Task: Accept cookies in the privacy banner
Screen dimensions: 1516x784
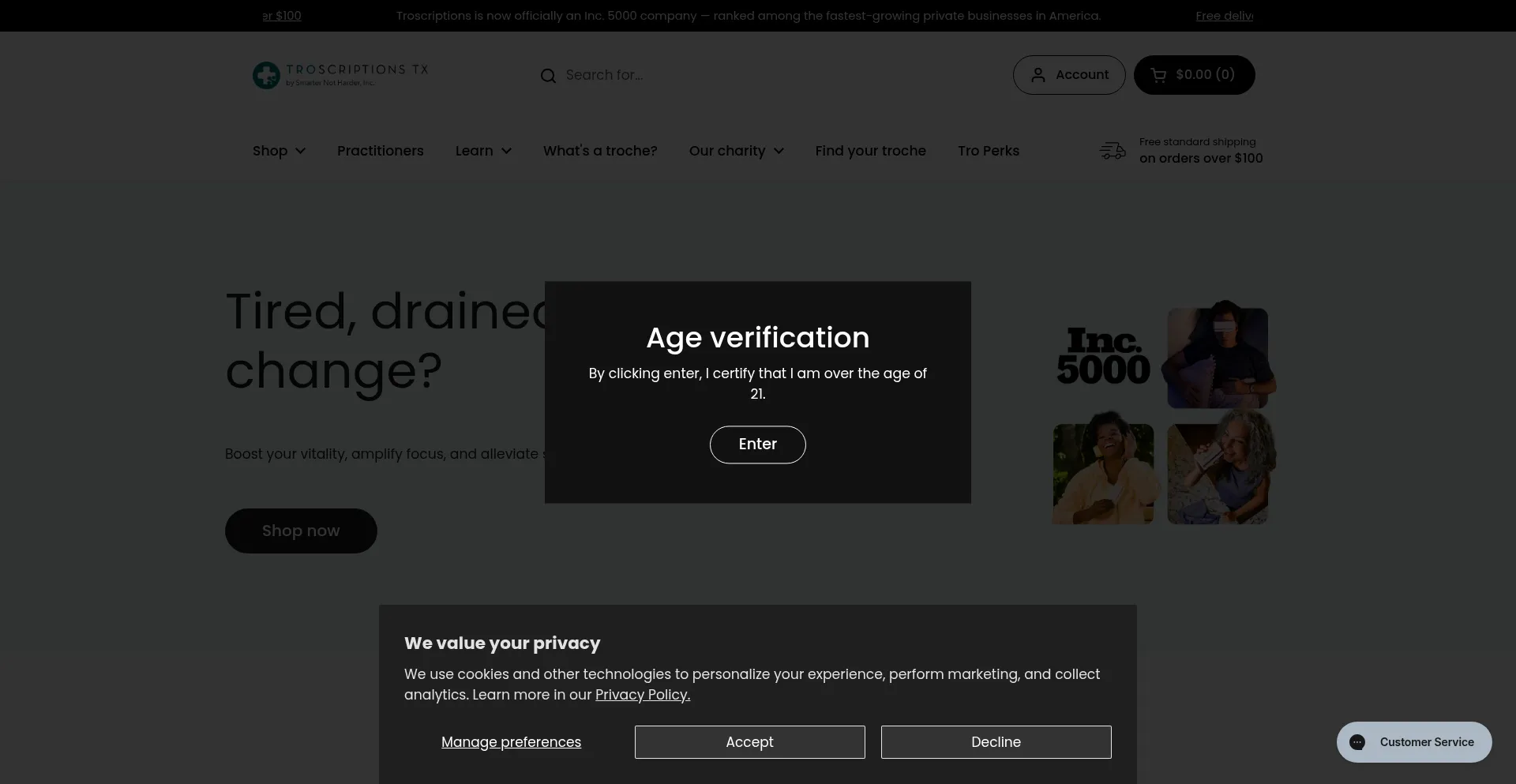Action: coord(749,742)
